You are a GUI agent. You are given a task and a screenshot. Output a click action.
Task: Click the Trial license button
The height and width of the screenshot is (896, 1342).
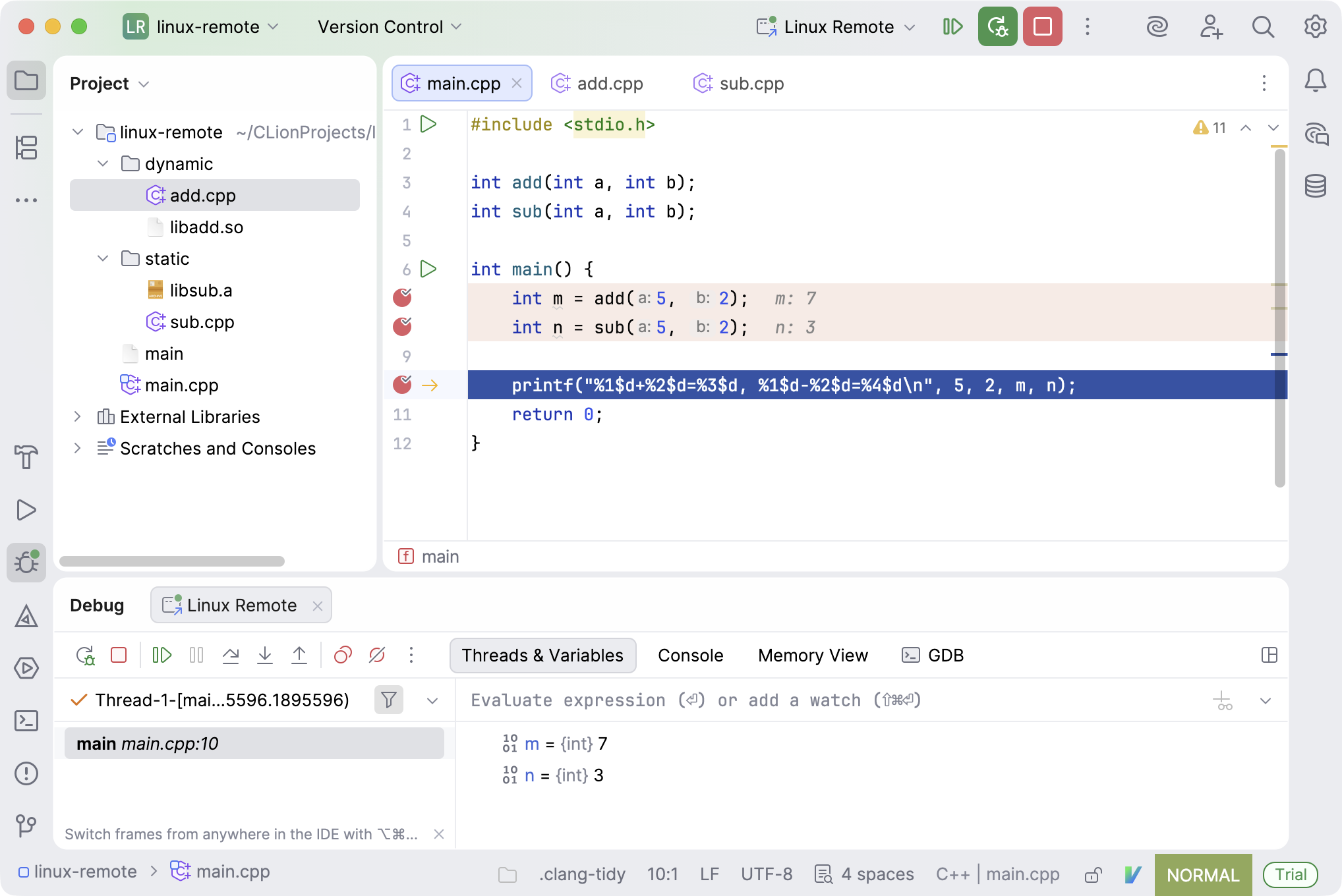(x=1290, y=874)
